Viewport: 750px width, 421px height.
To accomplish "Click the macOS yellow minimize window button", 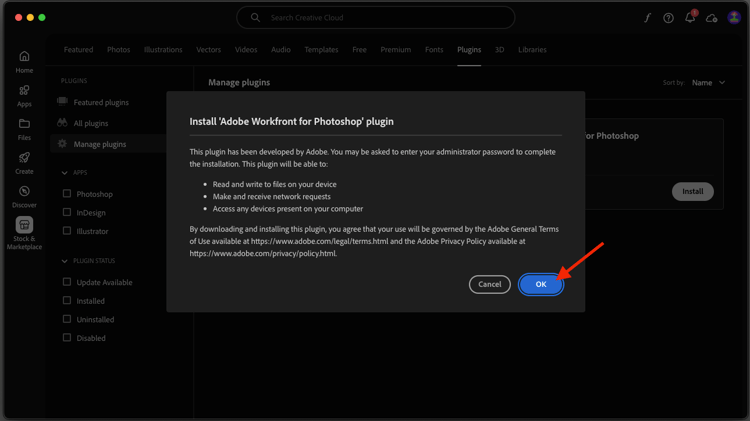I will (30, 17).
